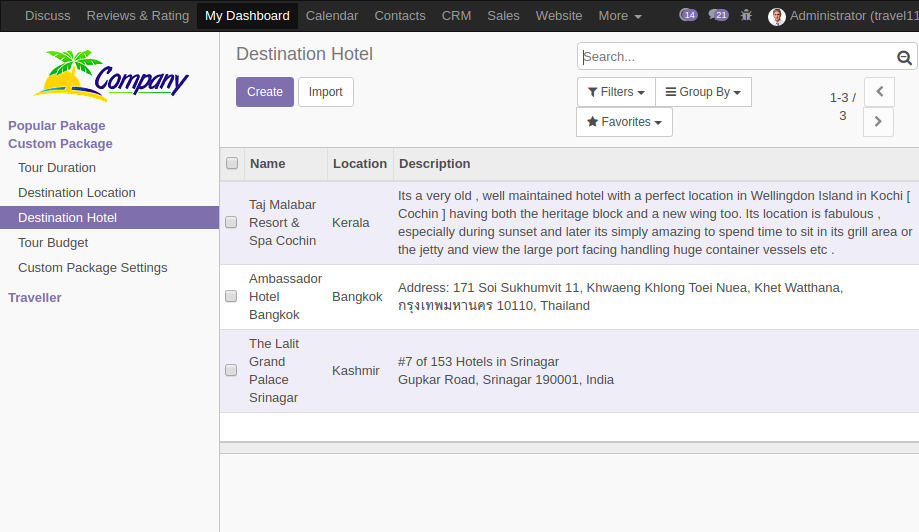This screenshot has height=532, width=919.
Task: Check the Taj Malabar Resort row checkbox
Action: point(231,222)
